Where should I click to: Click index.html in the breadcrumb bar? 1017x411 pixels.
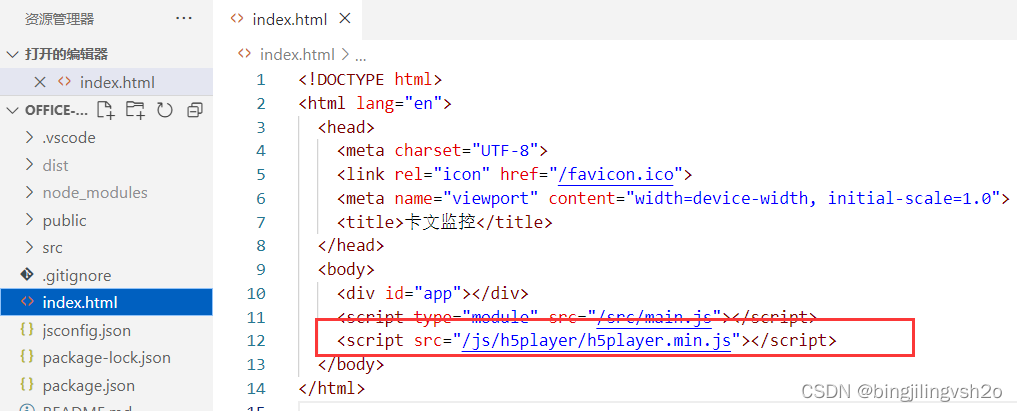tap(297, 54)
